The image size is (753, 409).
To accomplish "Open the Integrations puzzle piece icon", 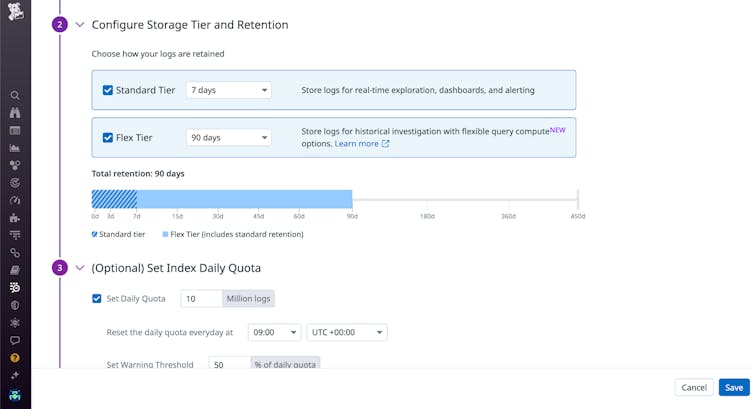I will coord(15,217).
